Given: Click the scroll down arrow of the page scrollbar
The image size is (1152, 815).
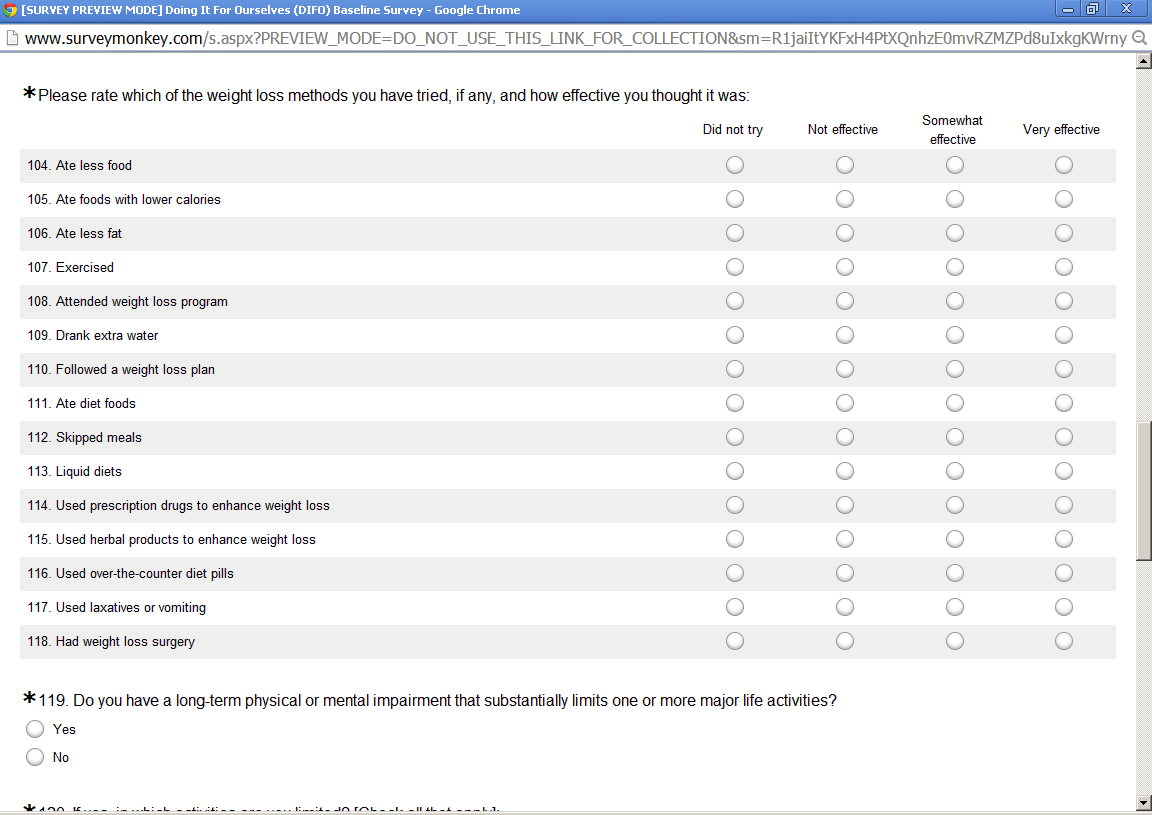Looking at the screenshot, I should 1144,802.
